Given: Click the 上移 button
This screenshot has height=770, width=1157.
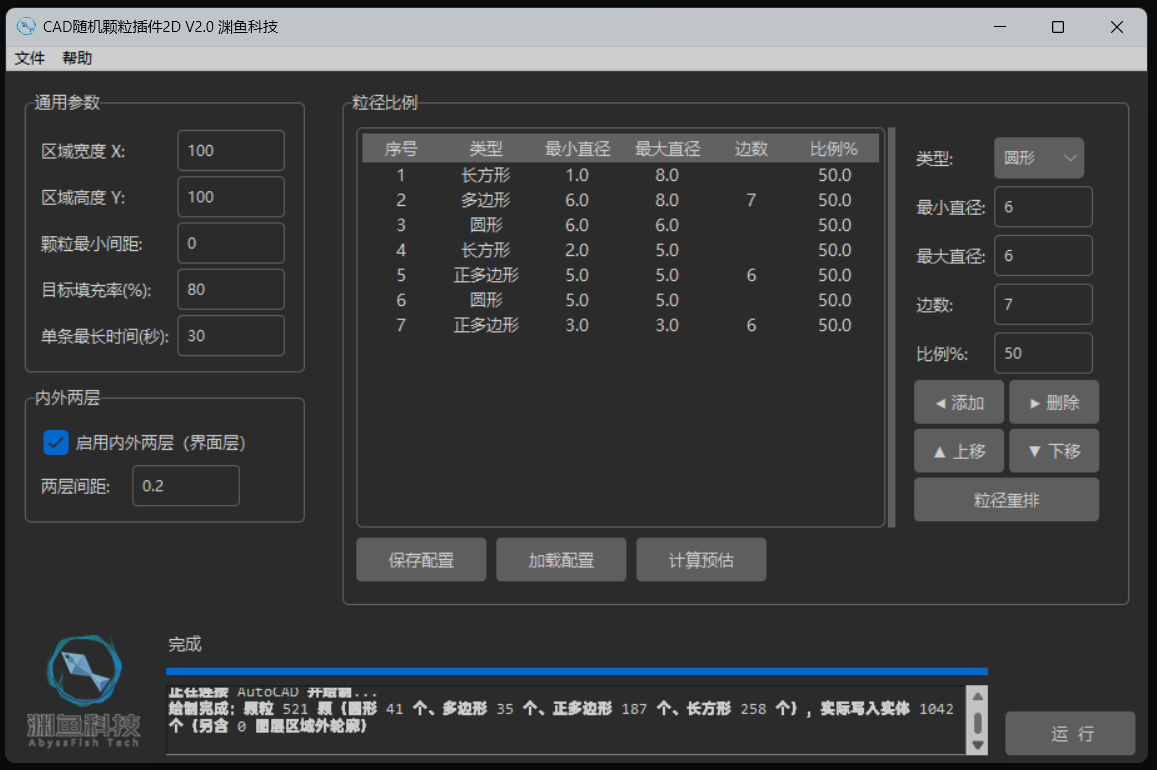Looking at the screenshot, I should [959, 451].
